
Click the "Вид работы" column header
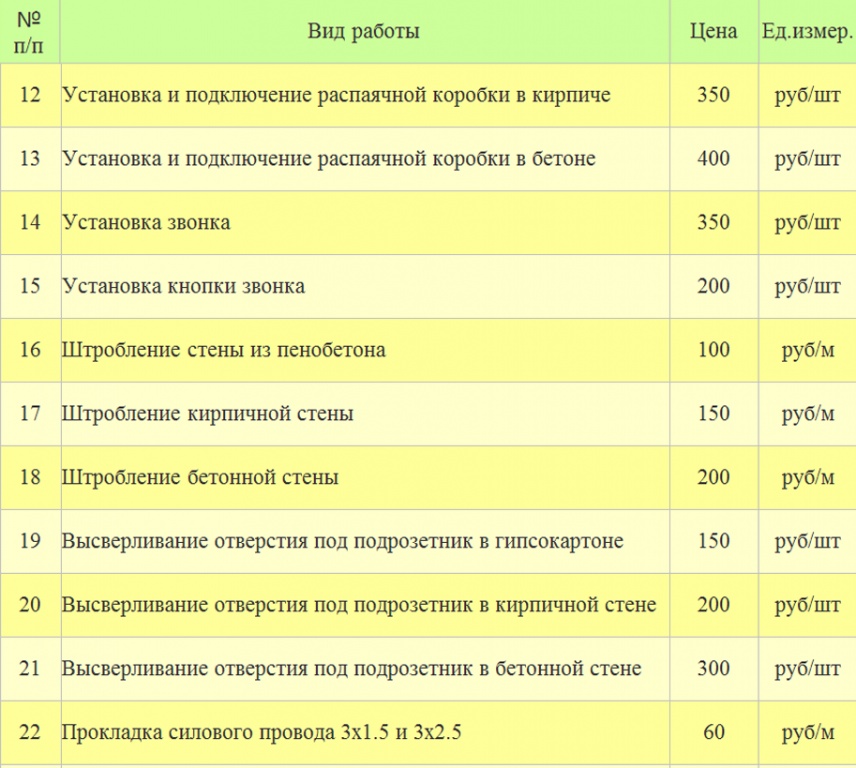[363, 31]
